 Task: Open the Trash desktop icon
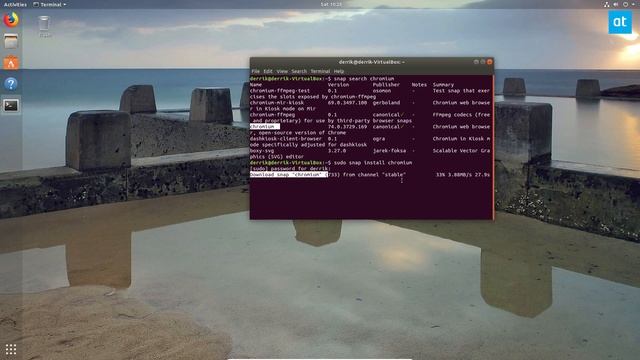44,26
